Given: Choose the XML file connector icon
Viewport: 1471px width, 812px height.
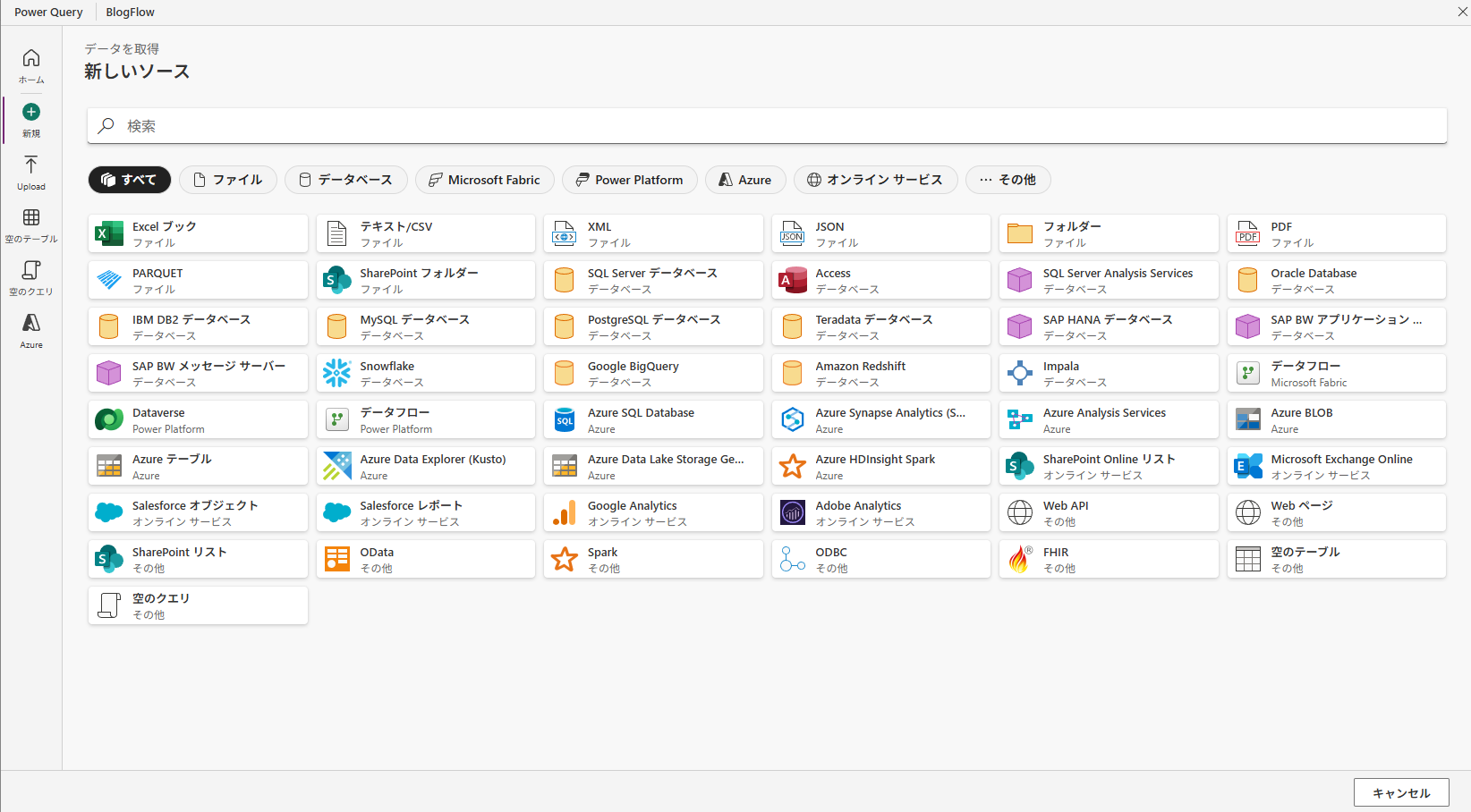Looking at the screenshot, I should [x=565, y=234].
